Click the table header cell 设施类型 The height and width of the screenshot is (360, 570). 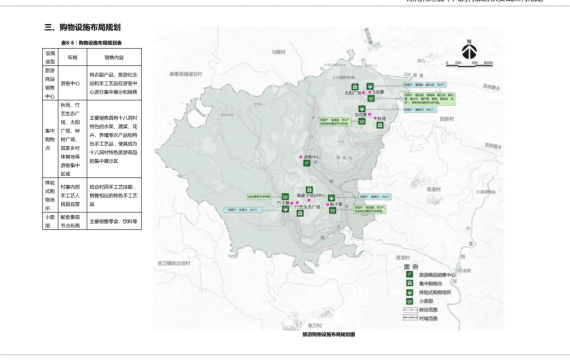tap(50, 57)
